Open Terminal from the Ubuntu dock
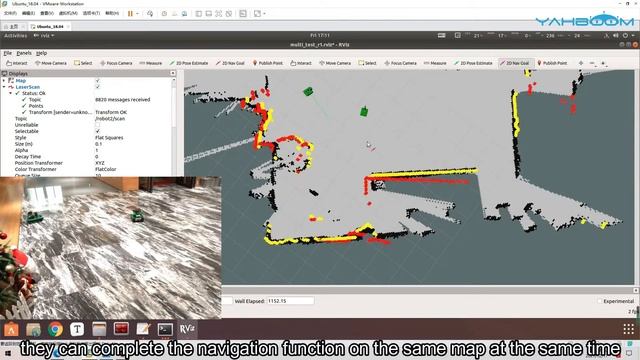Viewport: 640px width, 360px height. [x=165, y=329]
